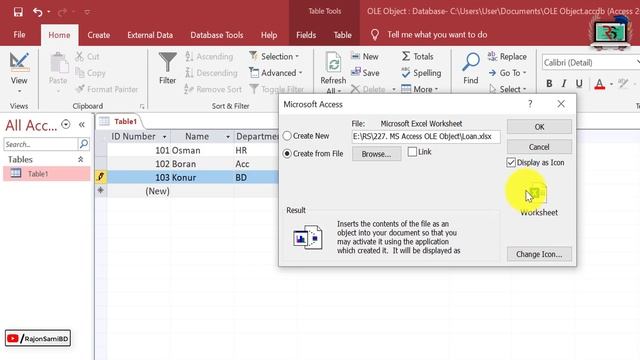Collapse navigation pane with double chevron
This screenshot has height=360, width=640.
tap(82, 124)
